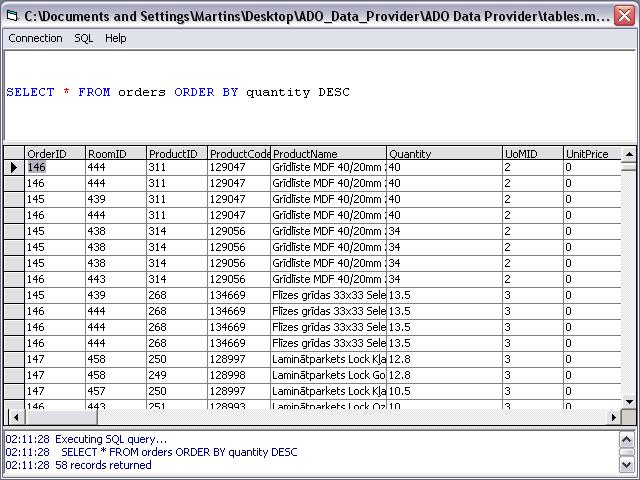Open the SQL menu
Image resolution: width=640 pixels, height=480 pixels.
click(x=84, y=38)
